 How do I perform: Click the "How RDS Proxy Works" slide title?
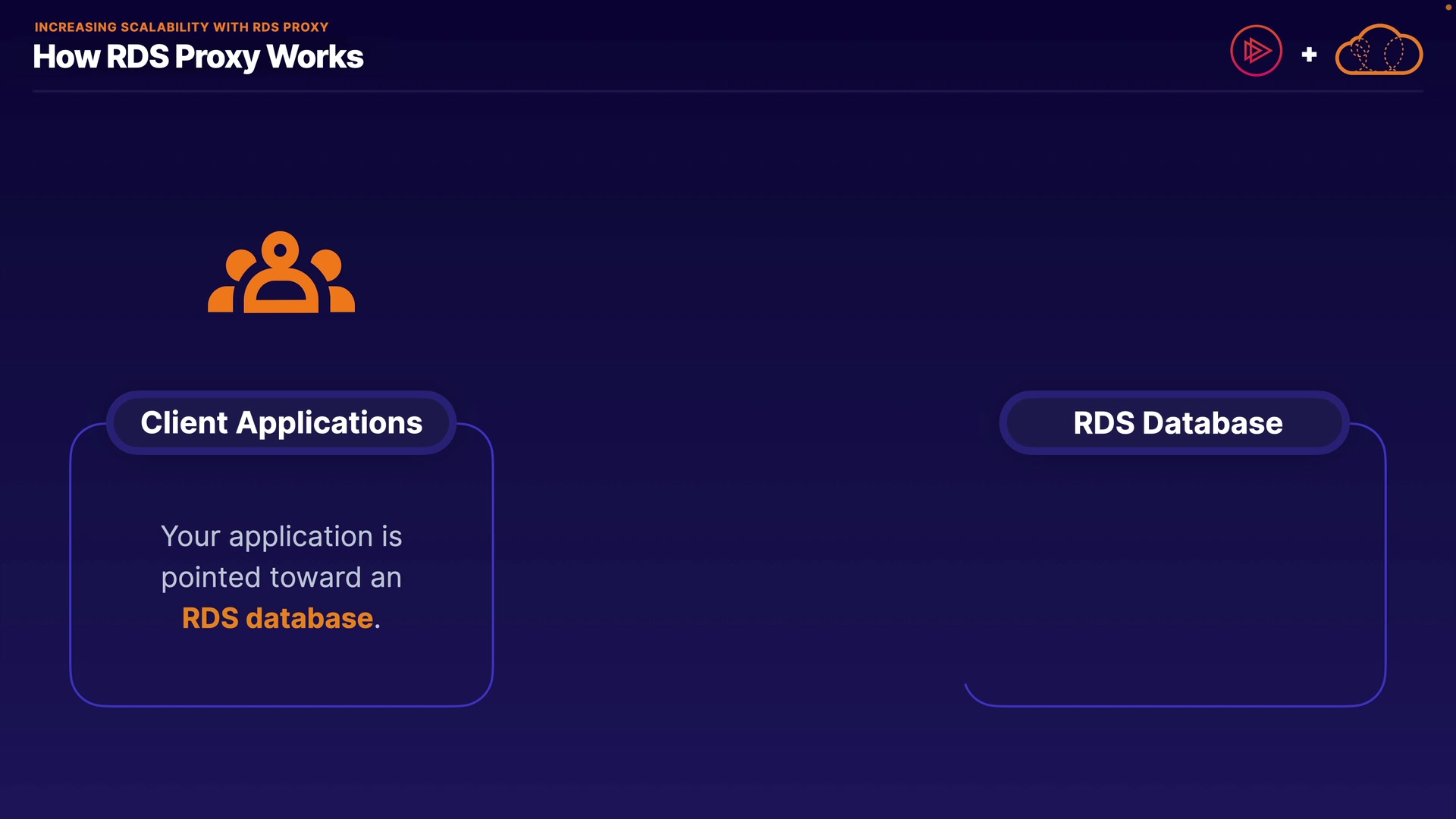tap(198, 57)
